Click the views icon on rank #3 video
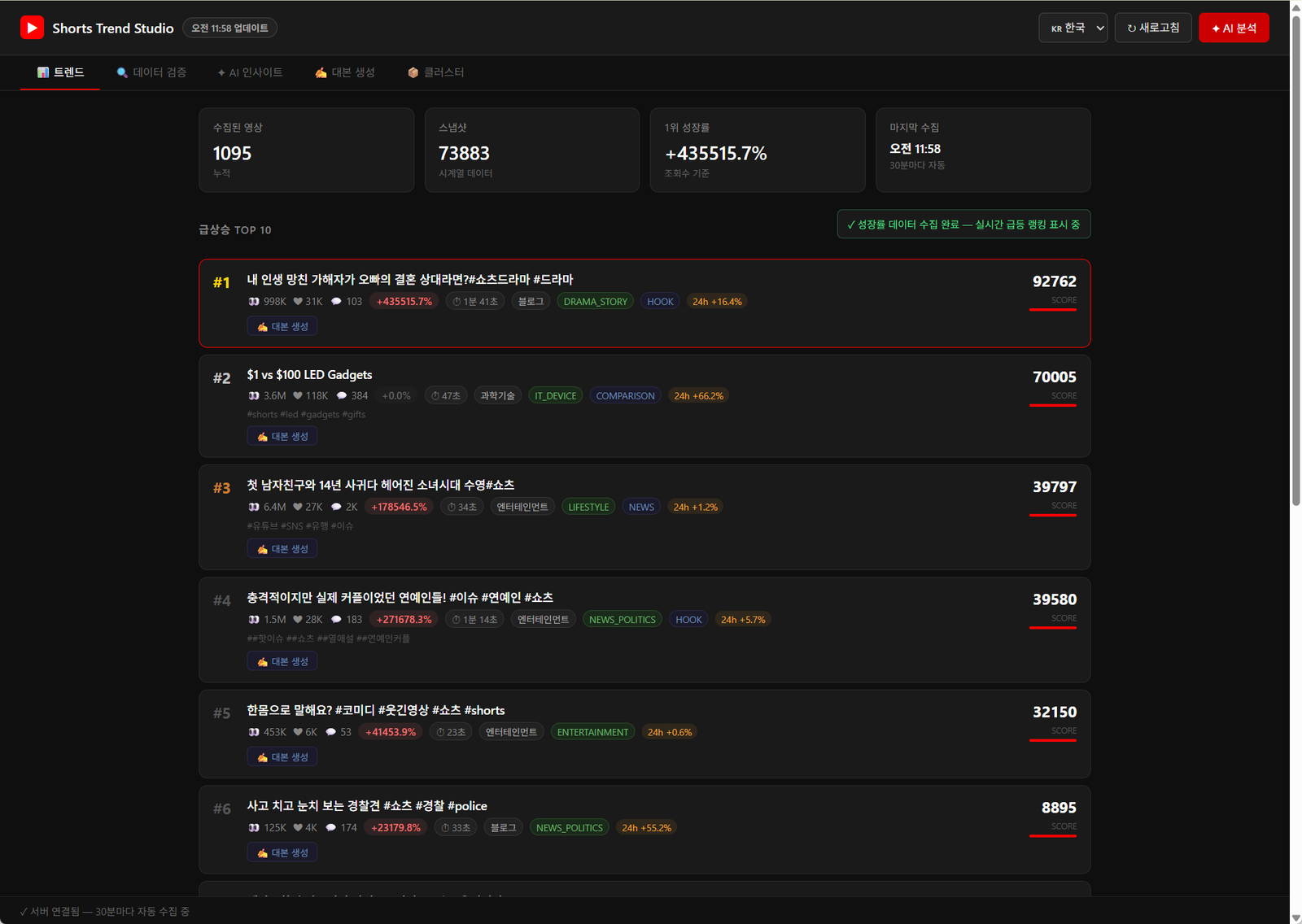The width and height of the screenshot is (1302, 924). (x=254, y=507)
